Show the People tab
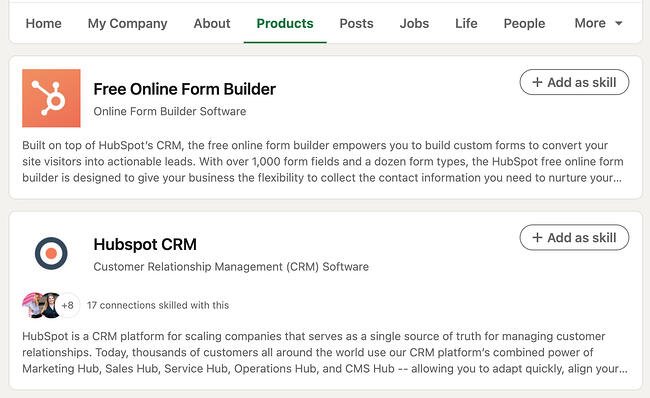This screenshot has width=650, height=398. (524, 23)
